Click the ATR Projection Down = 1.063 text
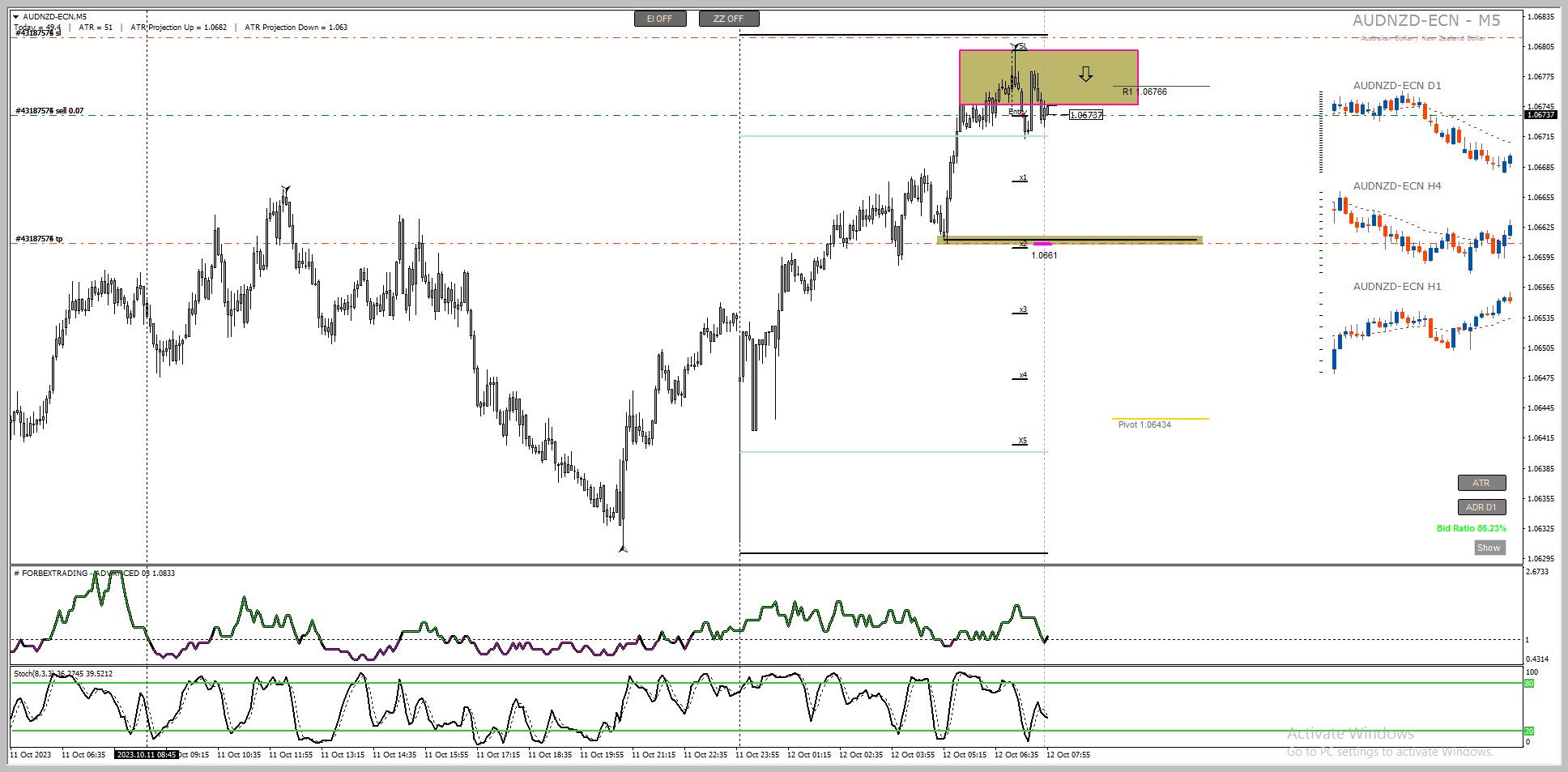This screenshot has height=772, width=1568. [296, 27]
